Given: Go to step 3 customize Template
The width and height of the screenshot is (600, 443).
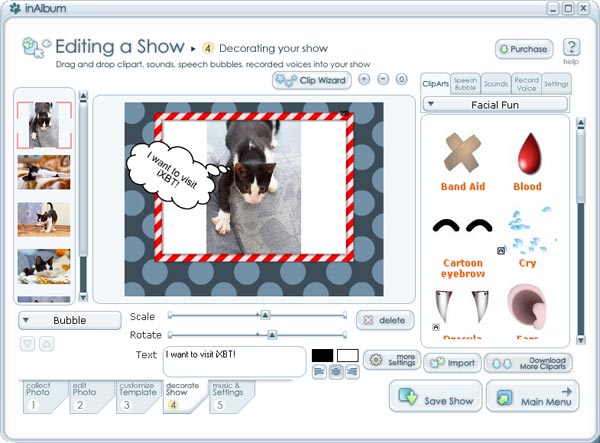Looking at the screenshot, I should pyautogui.click(x=138, y=397).
